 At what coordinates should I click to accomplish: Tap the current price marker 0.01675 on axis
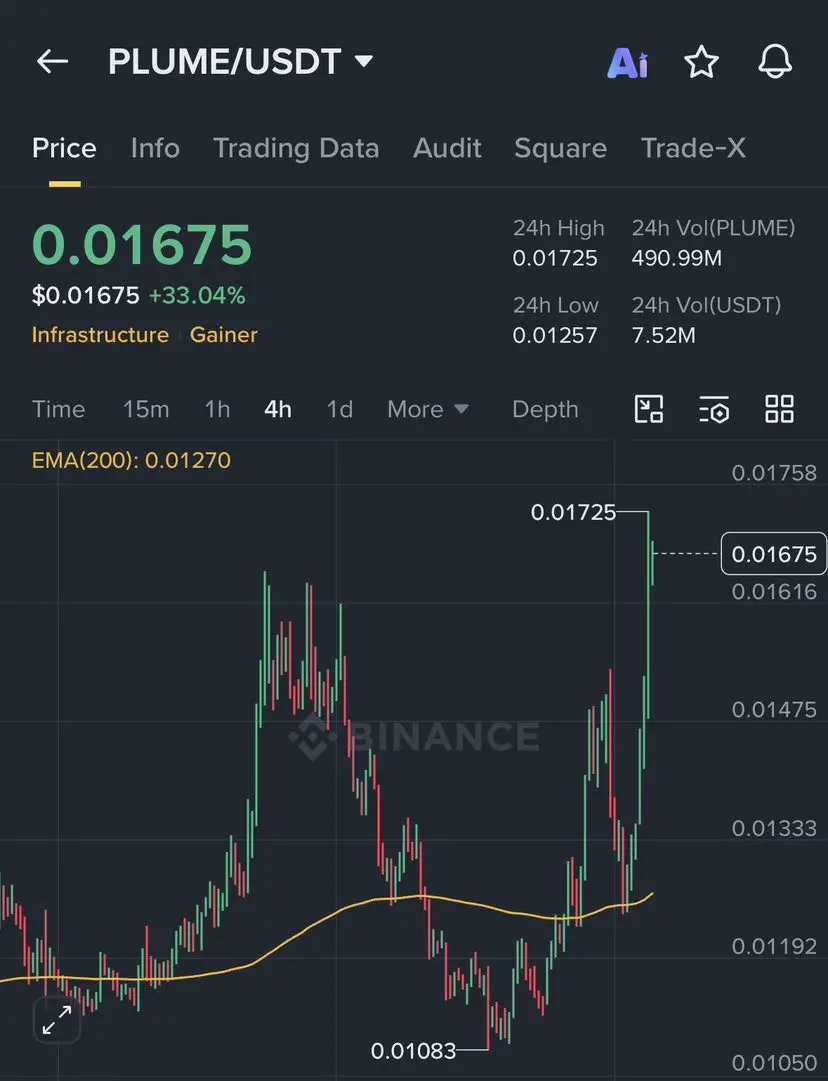pos(774,554)
